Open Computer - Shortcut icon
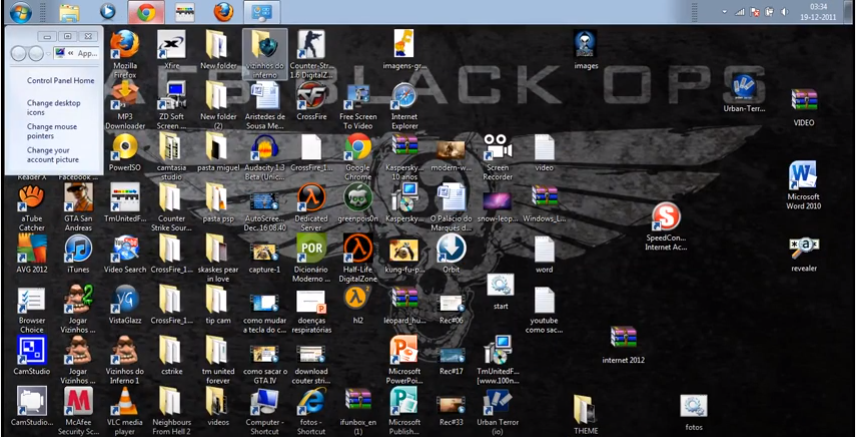The image size is (856, 437). [265, 411]
